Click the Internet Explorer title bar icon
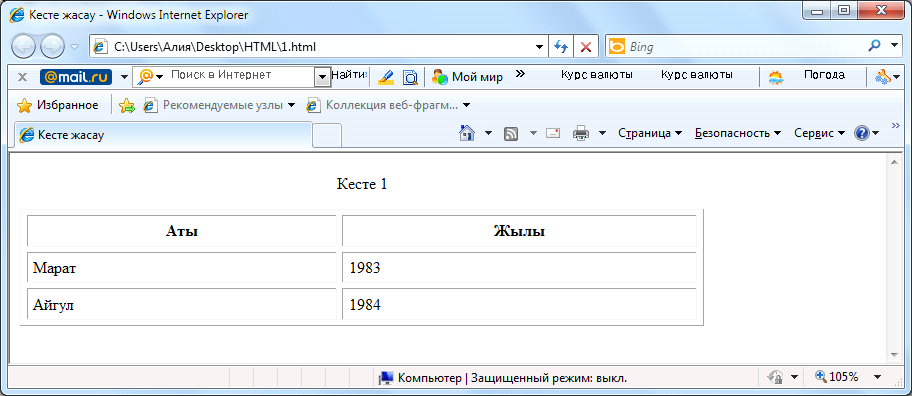Viewport: 912px width, 396px height. tap(17, 15)
